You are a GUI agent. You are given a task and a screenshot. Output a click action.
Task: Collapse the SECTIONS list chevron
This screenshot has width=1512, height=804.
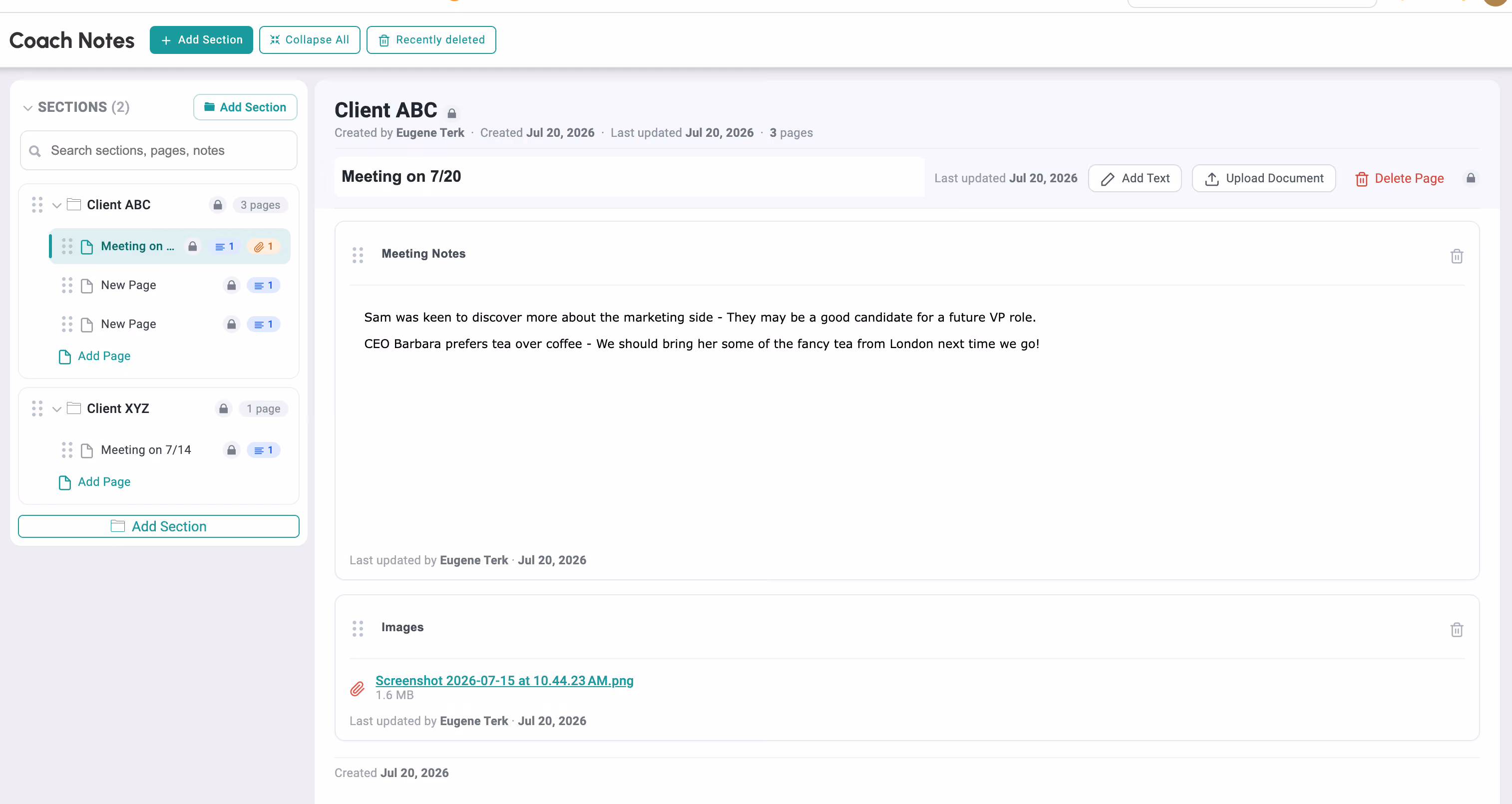coord(27,107)
